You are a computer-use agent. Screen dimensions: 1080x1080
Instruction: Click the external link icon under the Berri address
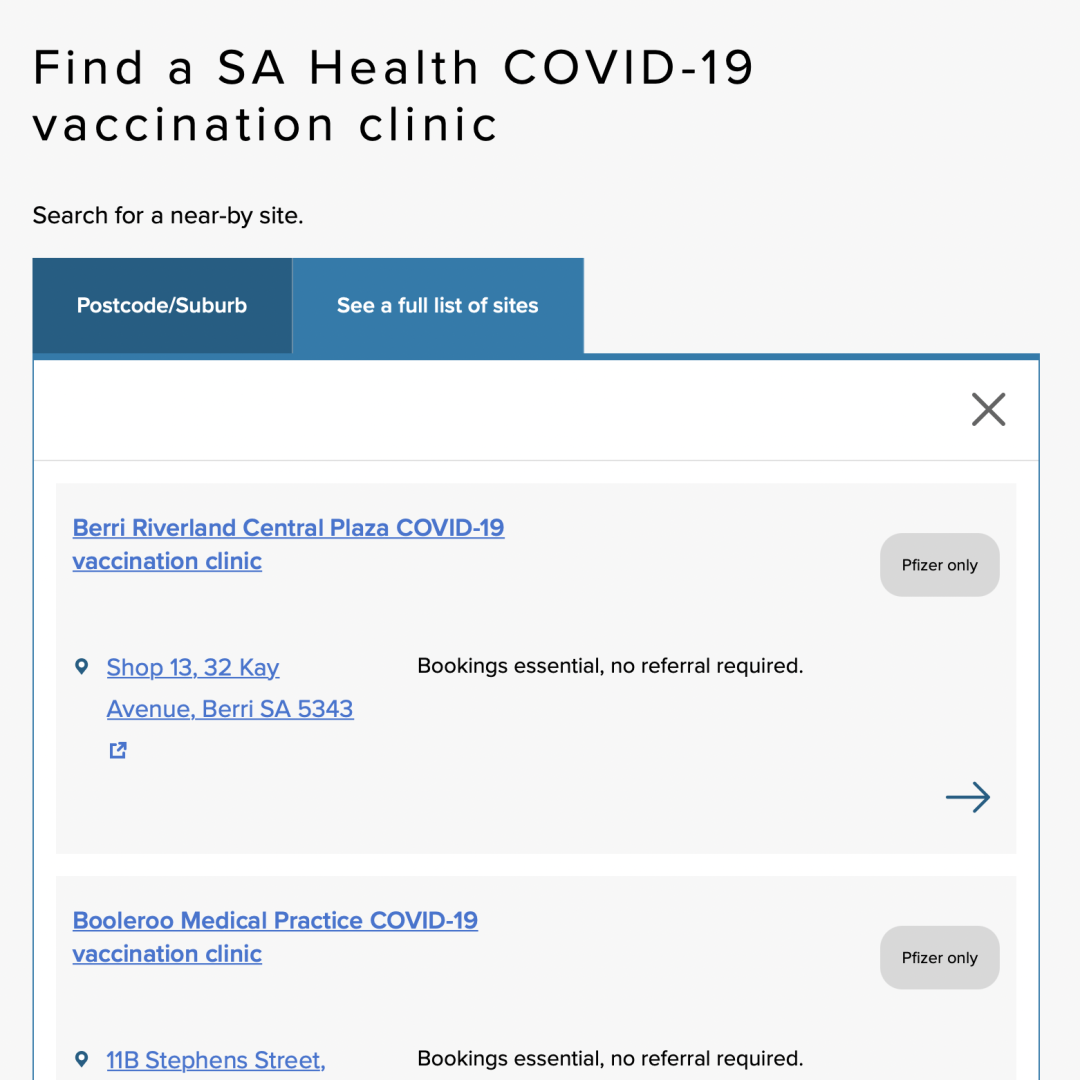click(118, 750)
